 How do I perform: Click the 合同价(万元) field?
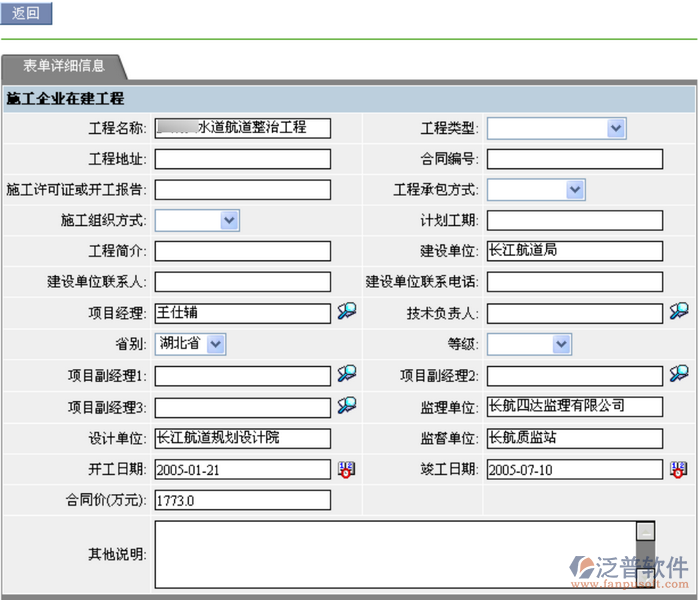(x=242, y=500)
